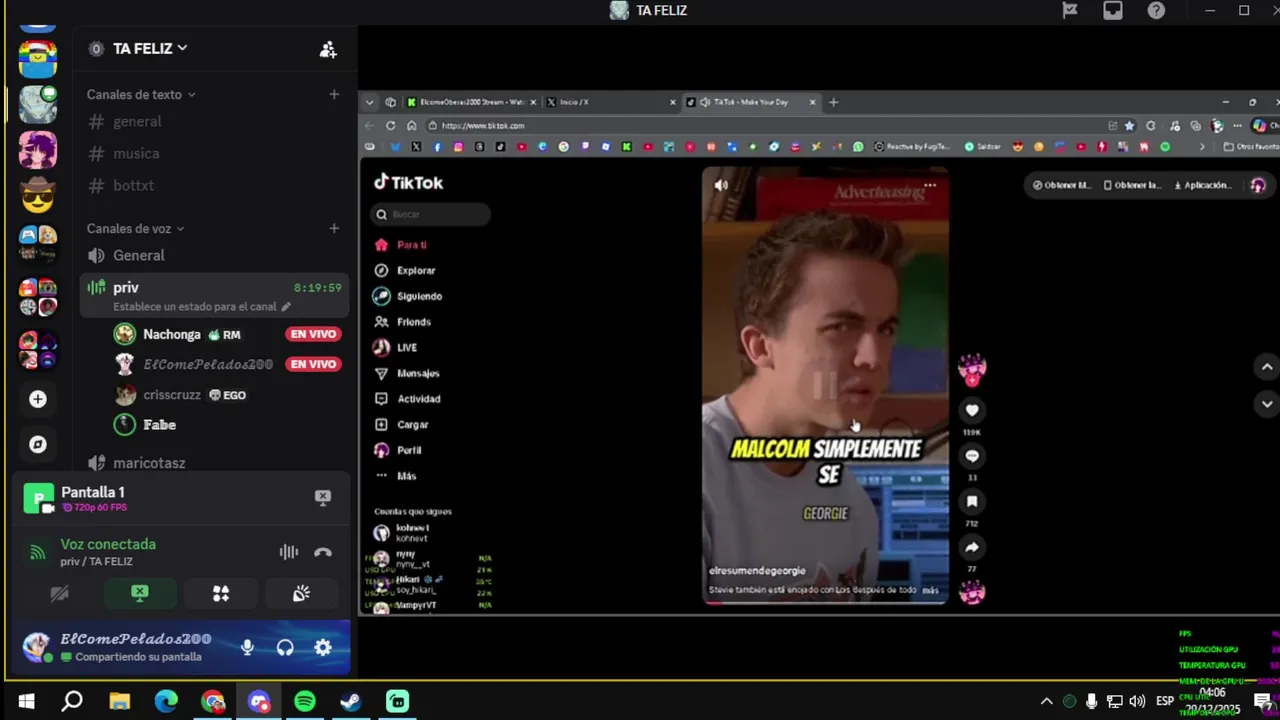Screen dimensions: 1280x720
Task: Open ElComePelados200 user profile avatar
Action: coord(37,647)
